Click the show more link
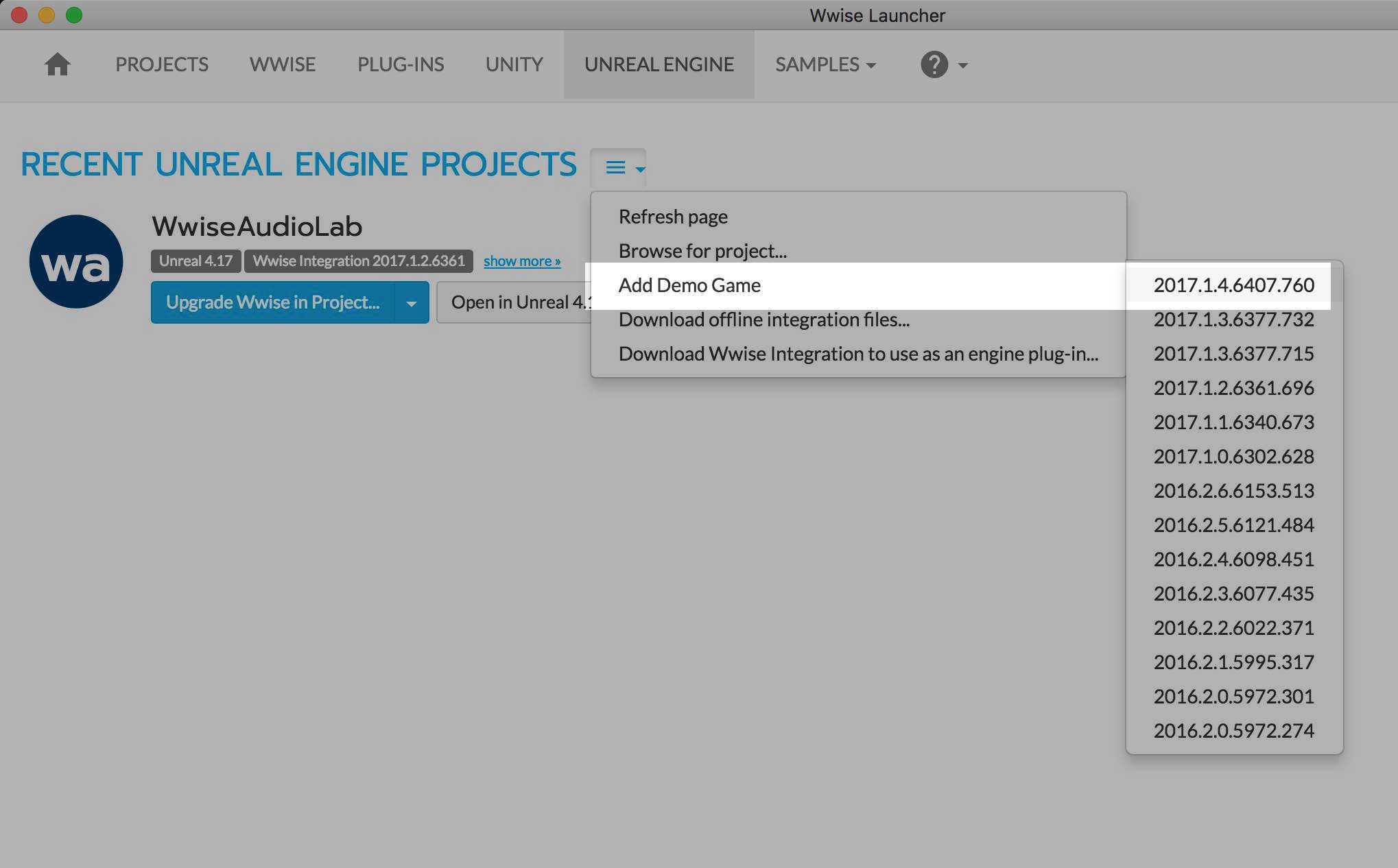Viewport: 1398px width, 868px height. (x=522, y=261)
